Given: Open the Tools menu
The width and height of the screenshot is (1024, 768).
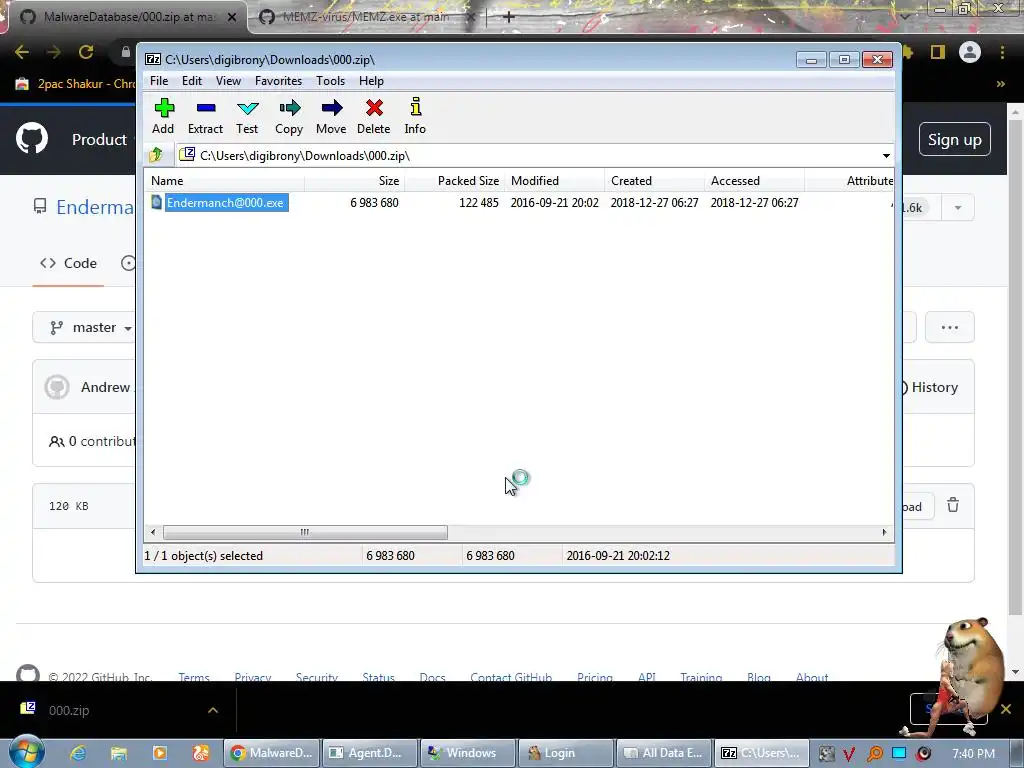Looking at the screenshot, I should (x=330, y=81).
